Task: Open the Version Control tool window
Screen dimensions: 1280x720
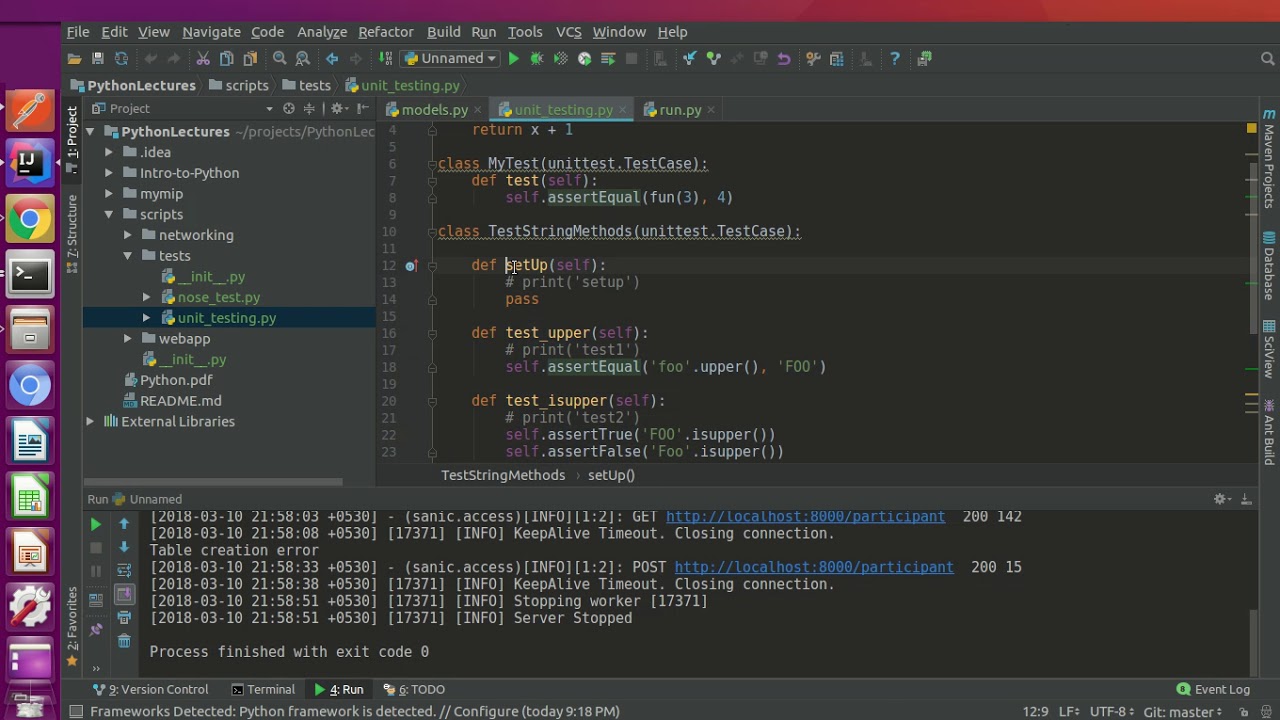Action: coord(150,689)
